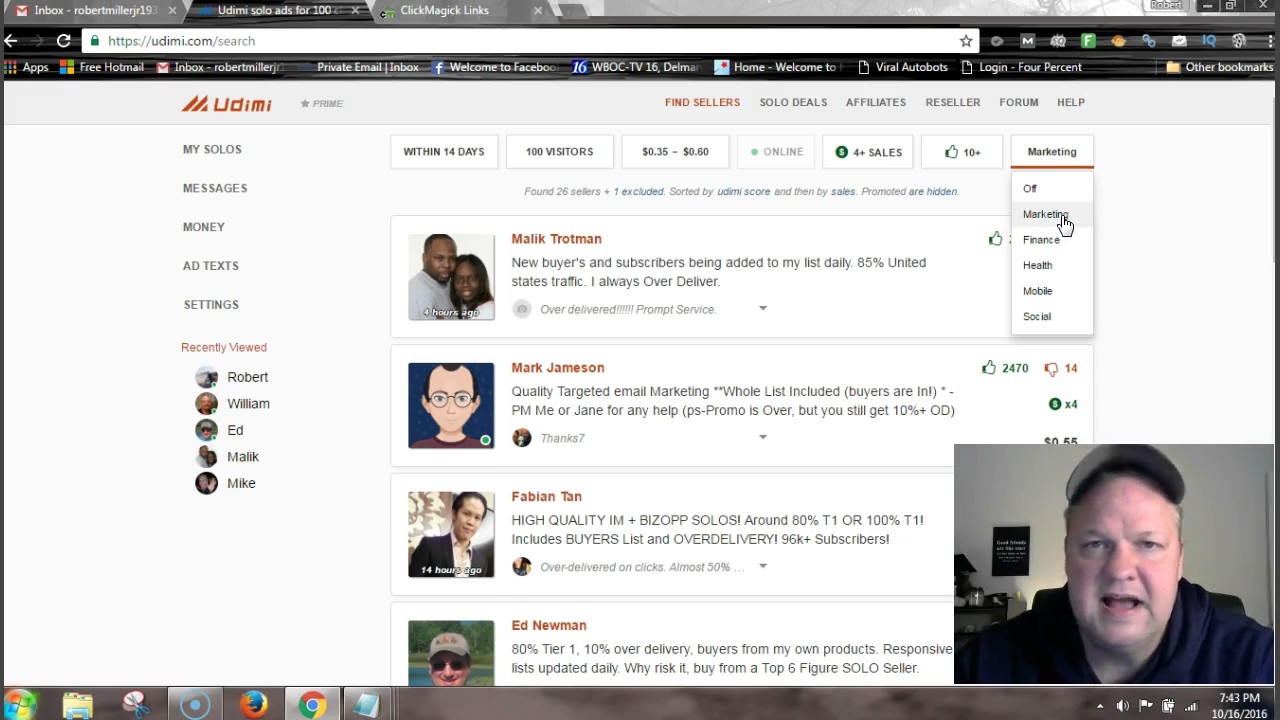Click the browser back arrow
Screen dimensions: 1280x720
coord(11,41)
